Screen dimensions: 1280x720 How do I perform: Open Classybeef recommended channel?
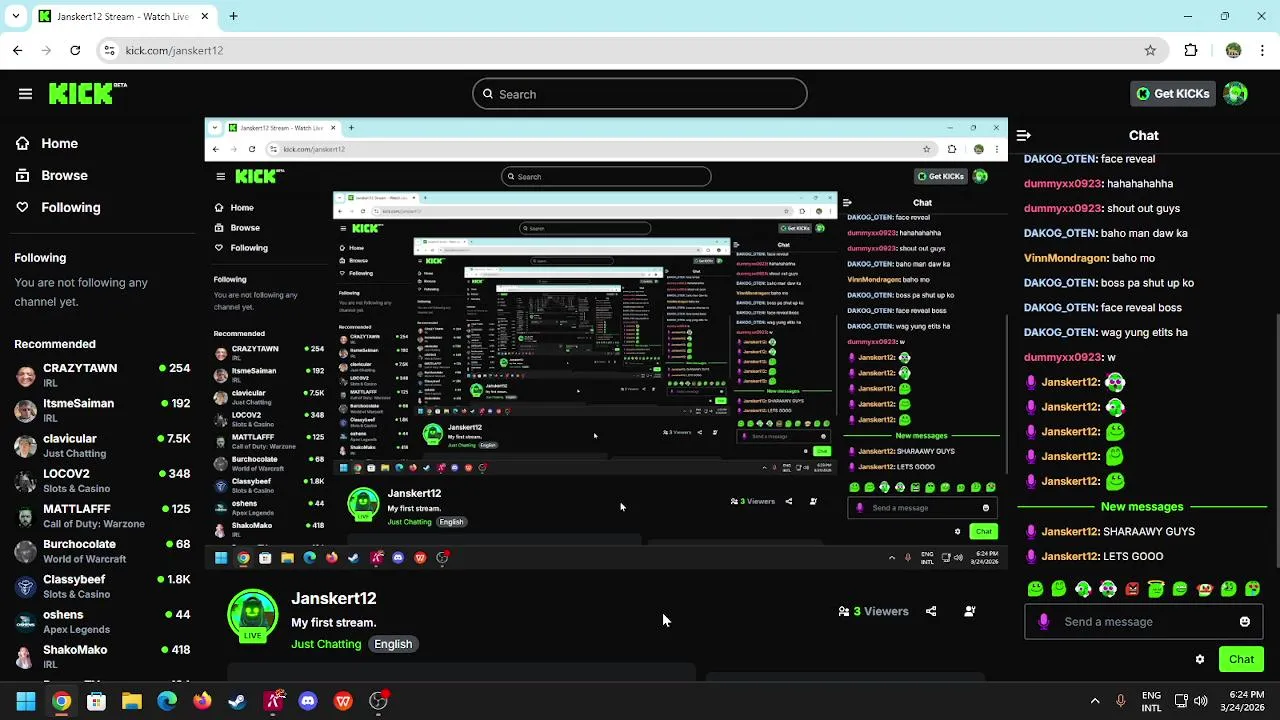tap(102, 586)
